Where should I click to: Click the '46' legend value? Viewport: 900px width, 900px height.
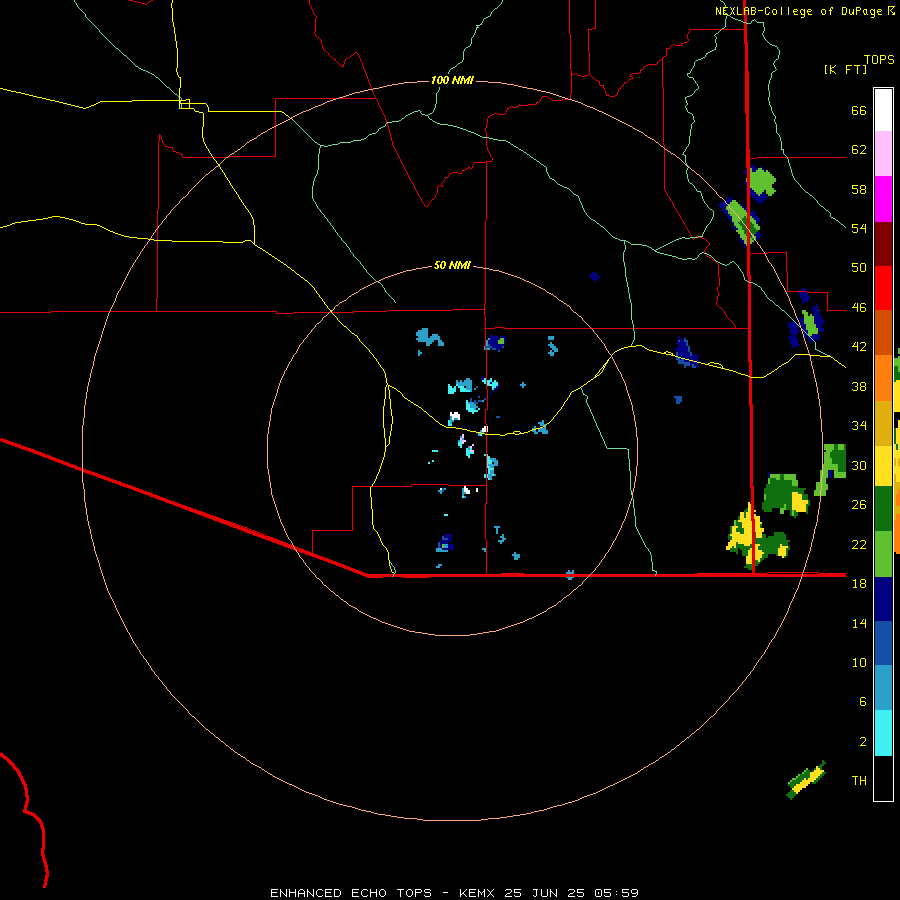[859, 308]
